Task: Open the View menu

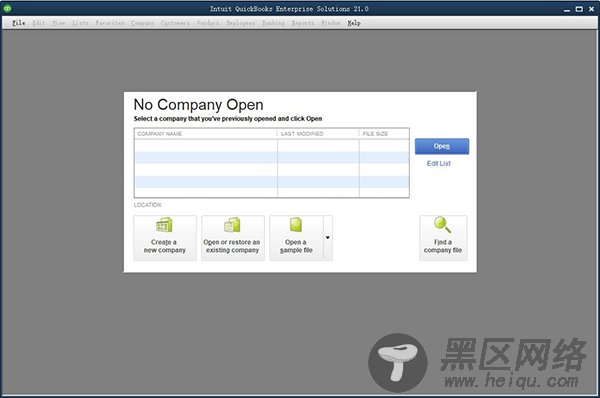Action: tap(59, 23)
